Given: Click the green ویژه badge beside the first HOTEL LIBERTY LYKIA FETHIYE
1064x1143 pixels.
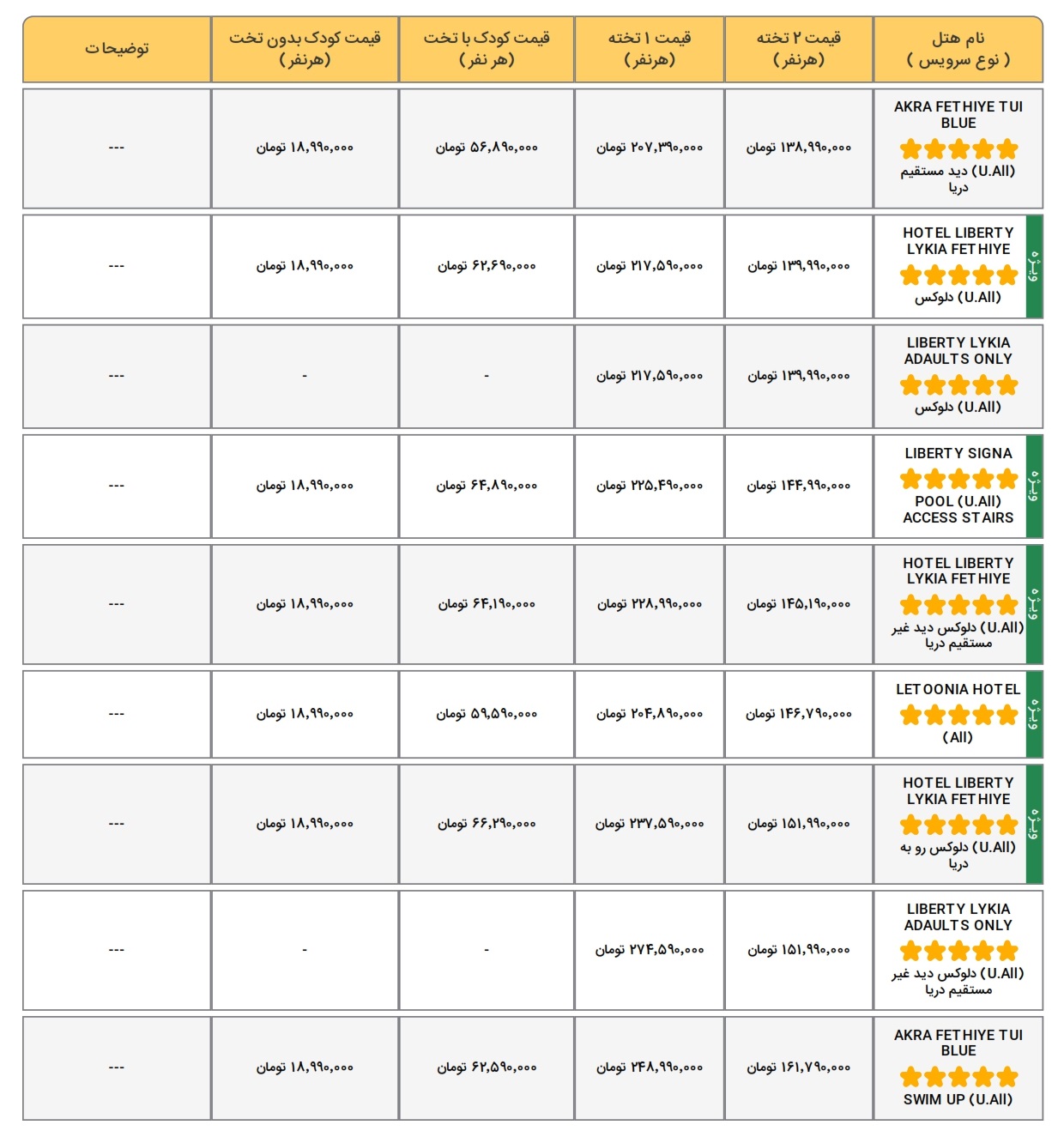Looking at the screenshot, I should (1035, 266).
